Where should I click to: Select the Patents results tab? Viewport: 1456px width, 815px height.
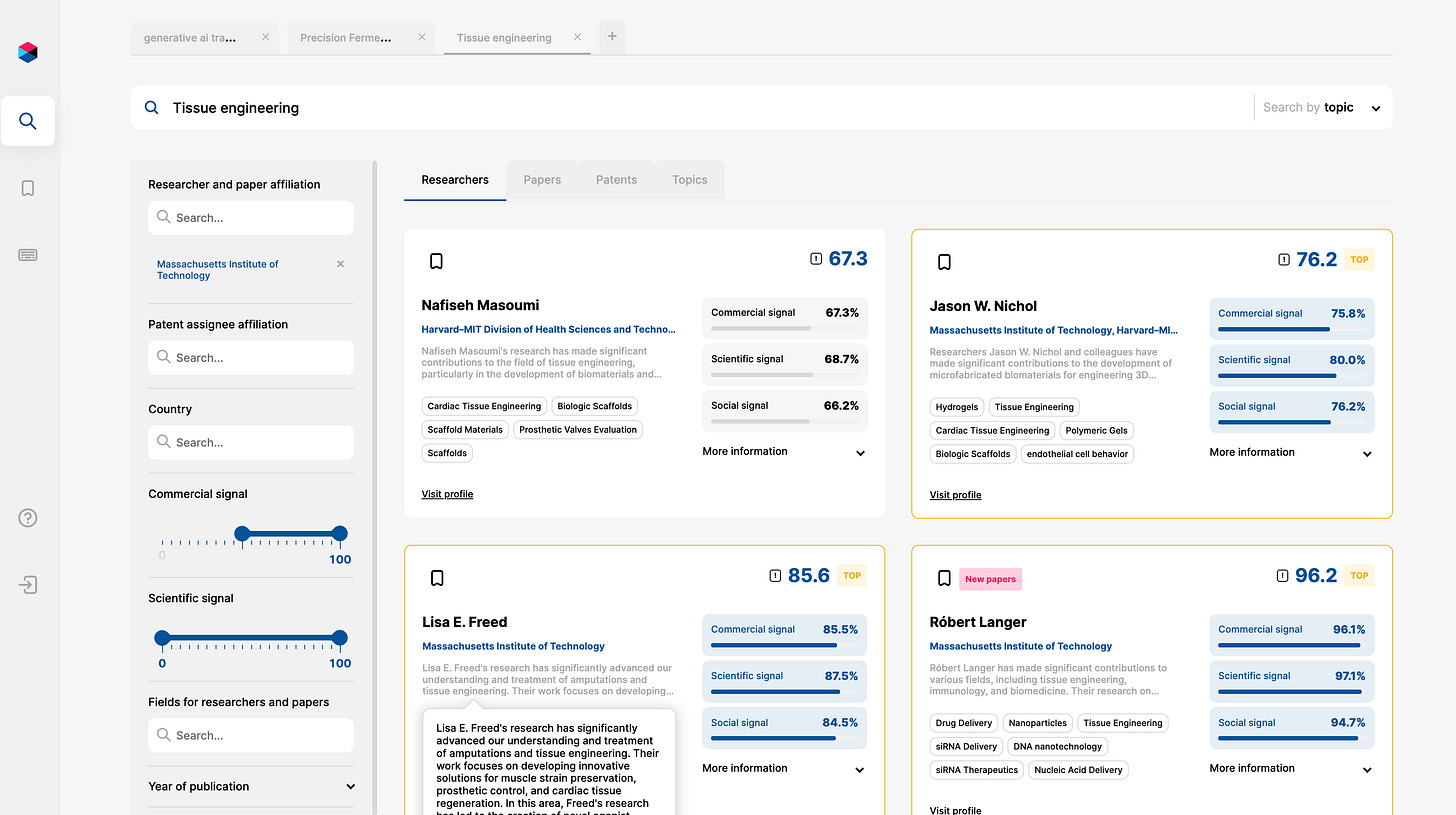(x=616, y=180)
